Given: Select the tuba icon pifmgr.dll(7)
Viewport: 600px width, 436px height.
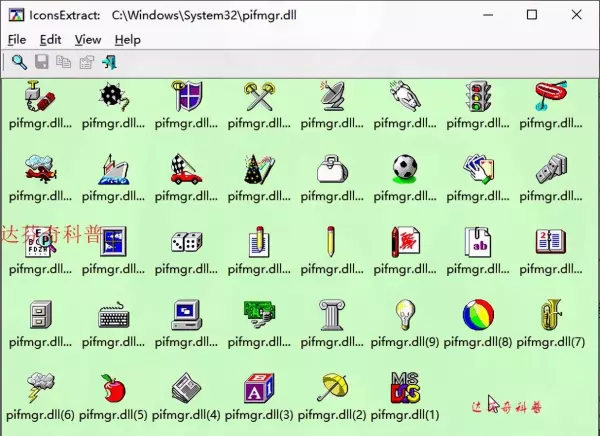Looking at the screenshot, I should (551, 315).
